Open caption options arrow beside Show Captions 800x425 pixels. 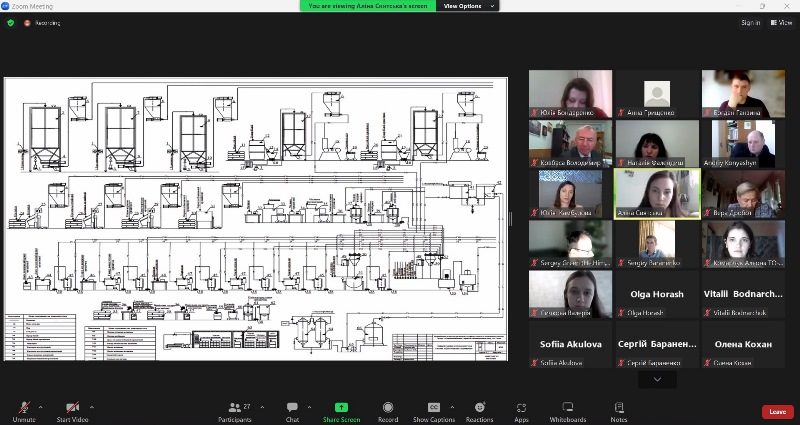452,407
